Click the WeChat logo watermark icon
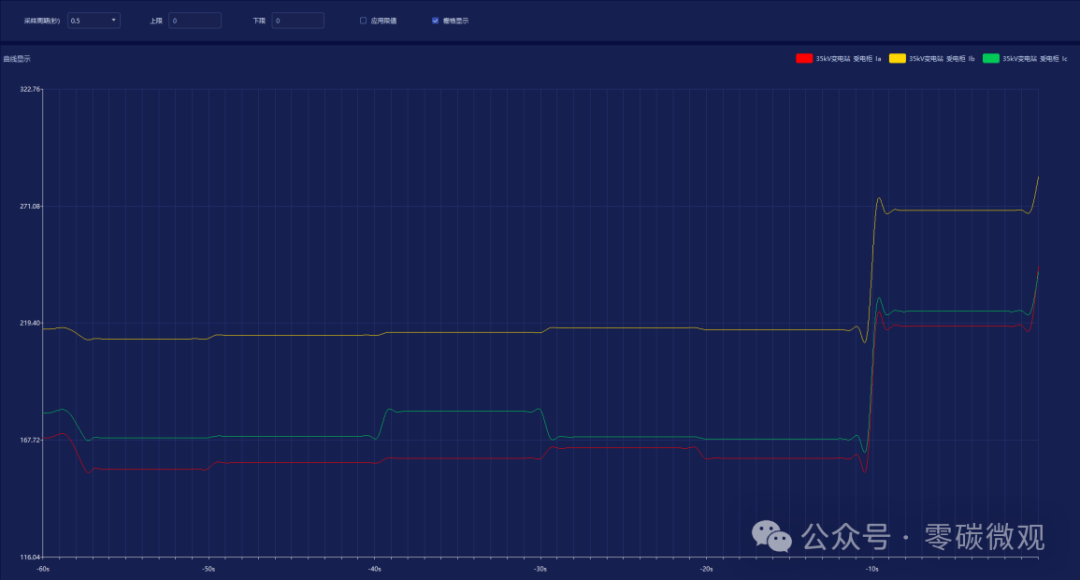The width and height of the screenshot is (1080, 580). [x=771, y=536]
